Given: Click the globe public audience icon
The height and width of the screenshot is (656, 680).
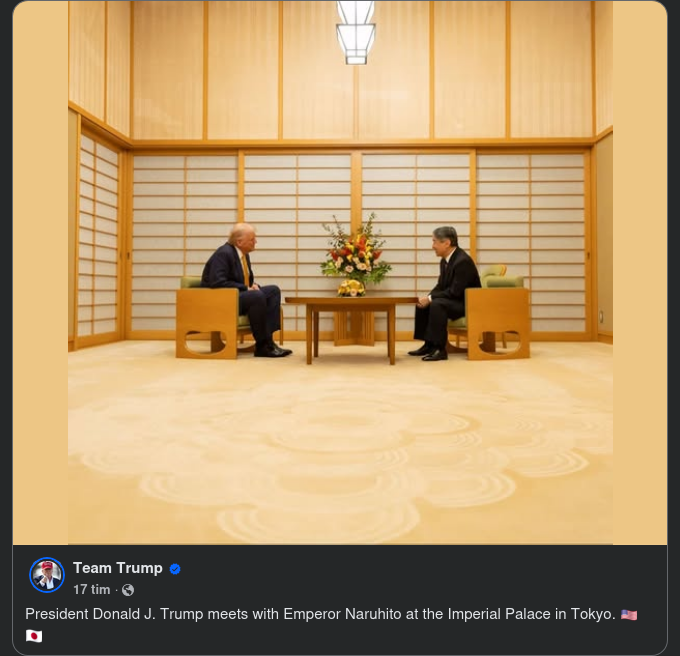Looking at the screenshot, I should click(128, 590).
